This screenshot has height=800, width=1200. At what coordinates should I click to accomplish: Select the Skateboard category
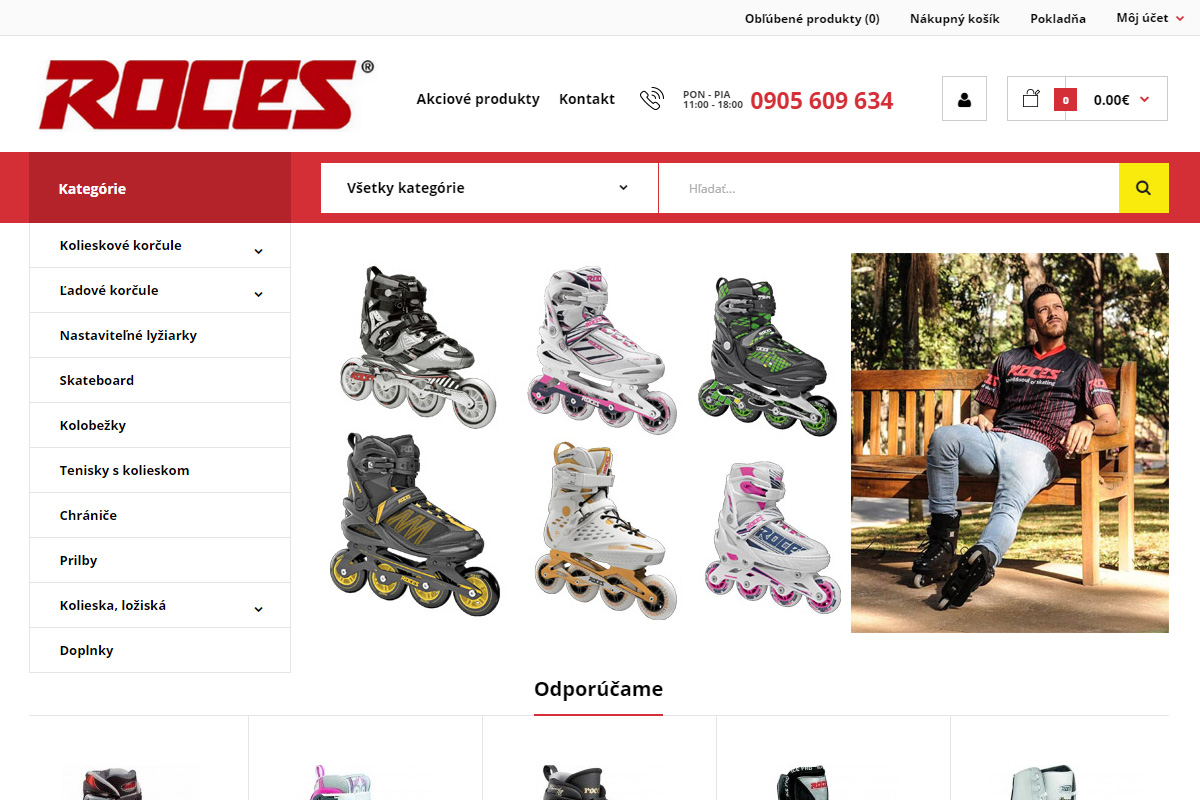pyautogui.click(x=160, y=380)
